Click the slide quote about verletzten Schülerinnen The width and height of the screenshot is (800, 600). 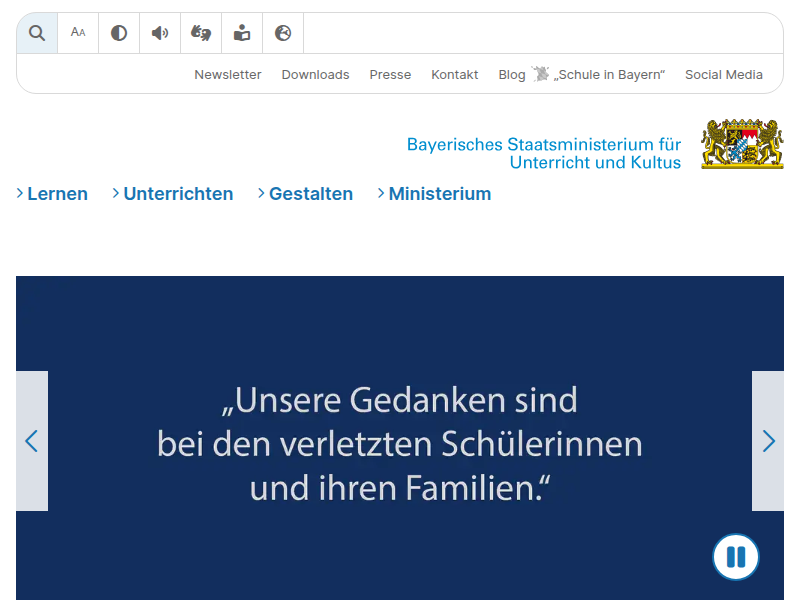400,444
